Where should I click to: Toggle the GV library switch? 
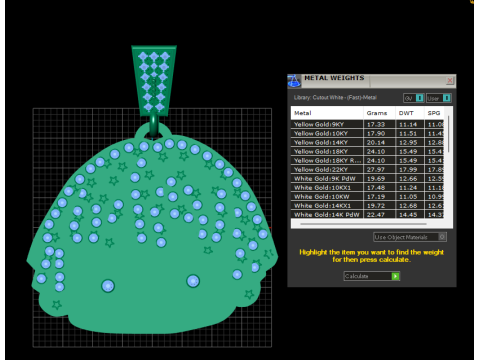(413, 98)
